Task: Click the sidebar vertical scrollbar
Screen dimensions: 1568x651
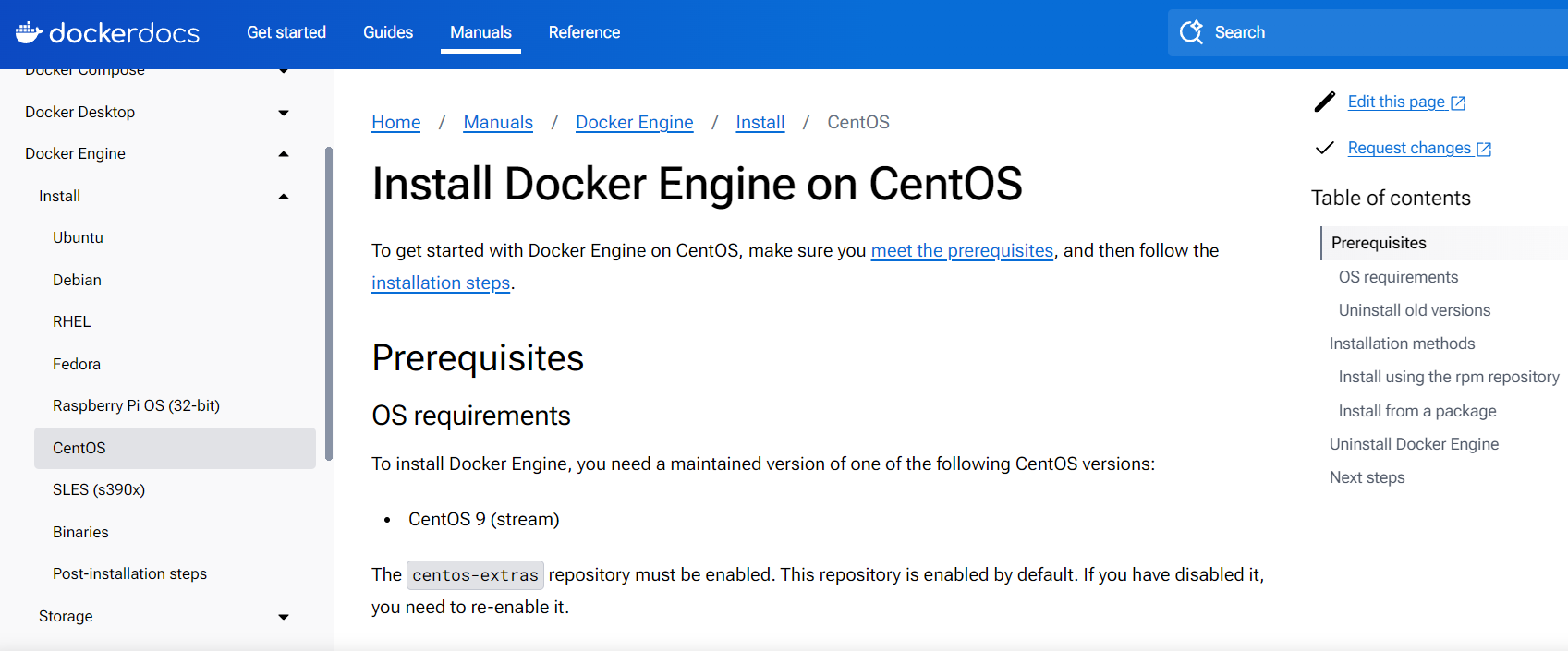Action: point(329,304)
